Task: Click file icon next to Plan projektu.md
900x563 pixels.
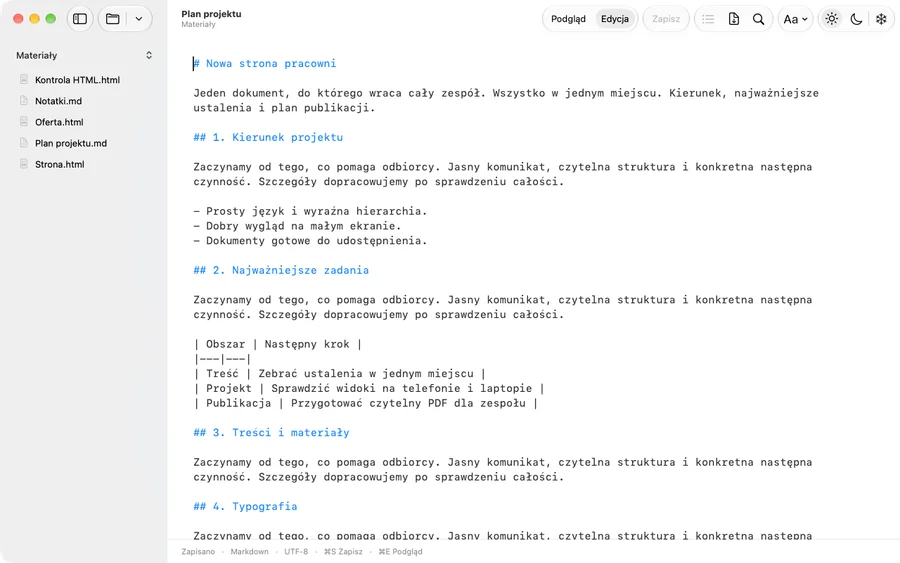Action: click(x=24, y=143)
